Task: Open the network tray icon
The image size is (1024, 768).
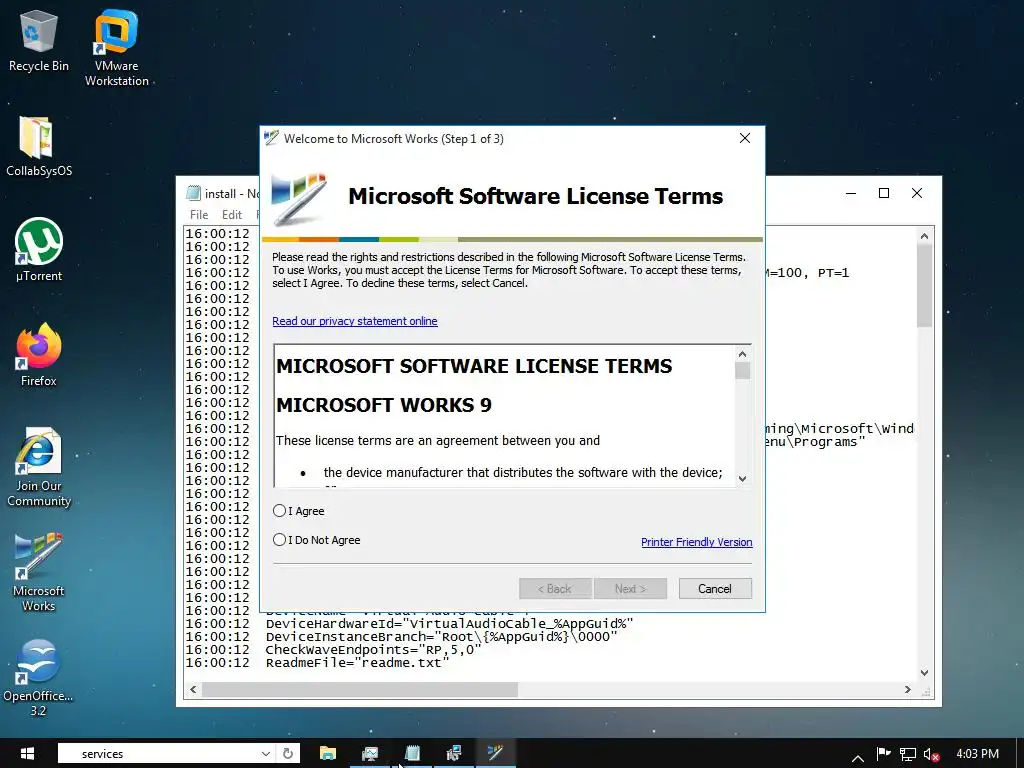Action: click(x=908, y=754)
